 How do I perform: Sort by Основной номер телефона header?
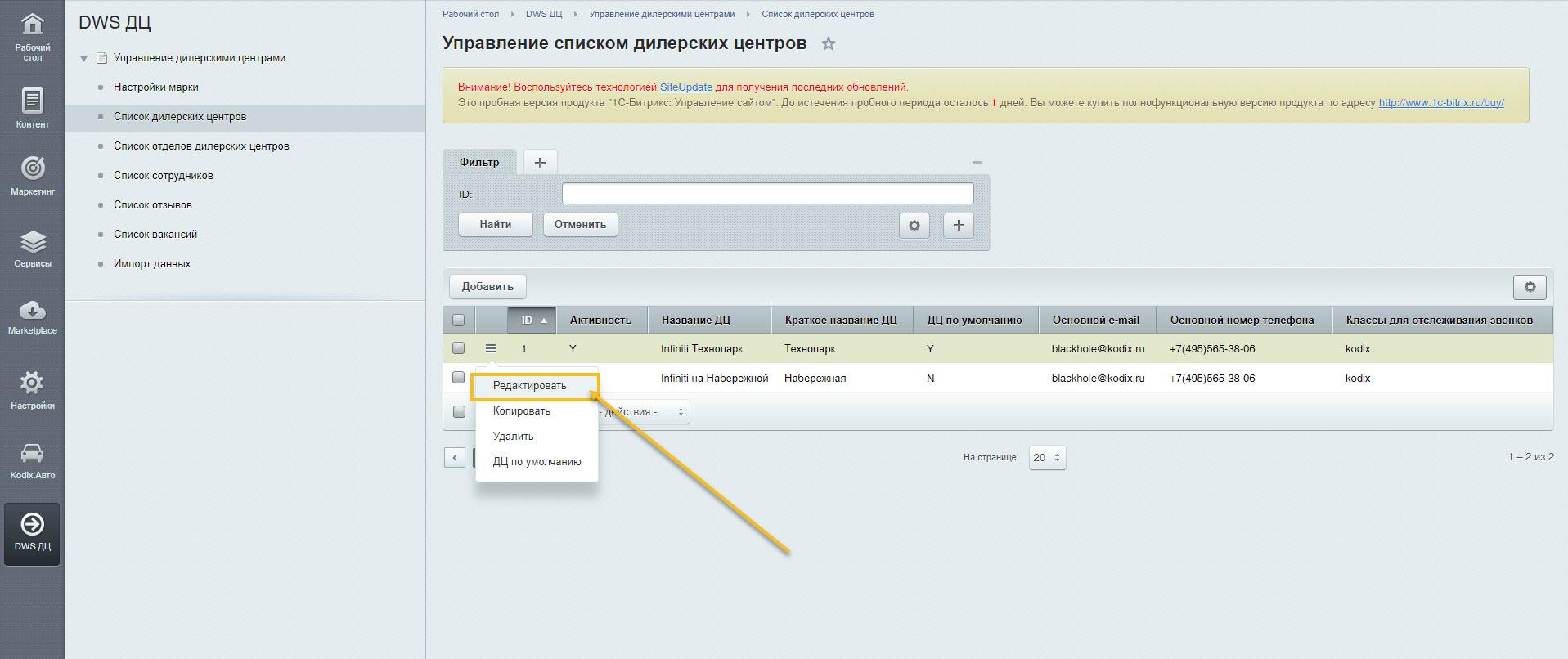coord(1242,321)
